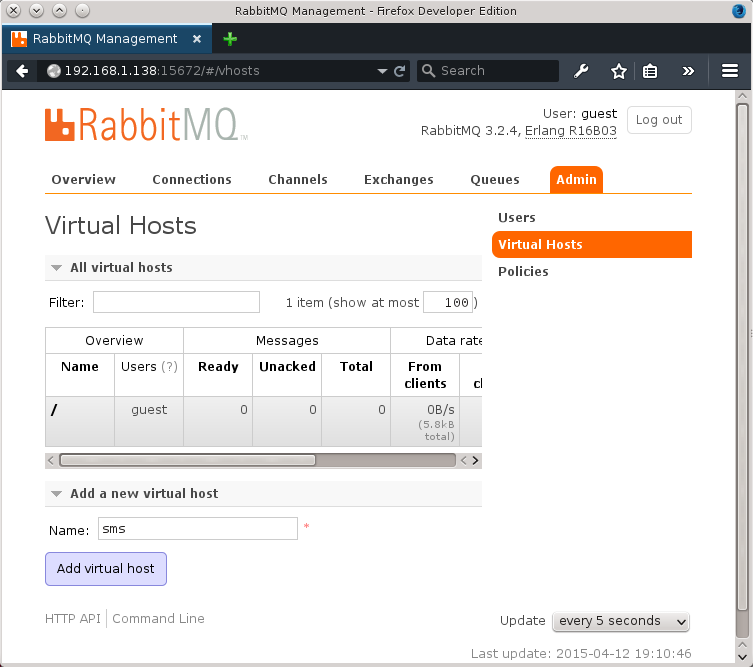Click the Filter input field
This screenshot has height=667, width=753.
176,302
